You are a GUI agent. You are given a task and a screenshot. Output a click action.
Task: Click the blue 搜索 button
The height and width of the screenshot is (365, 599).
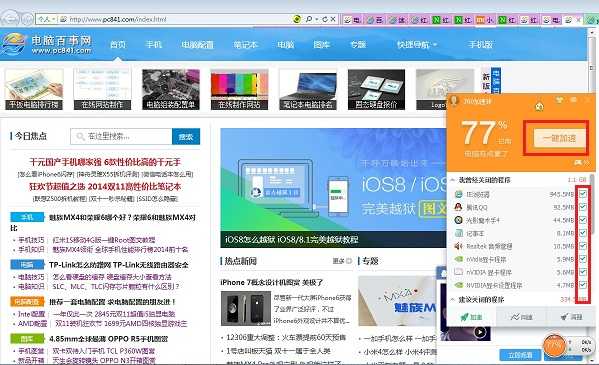click(x=186, y=136)
